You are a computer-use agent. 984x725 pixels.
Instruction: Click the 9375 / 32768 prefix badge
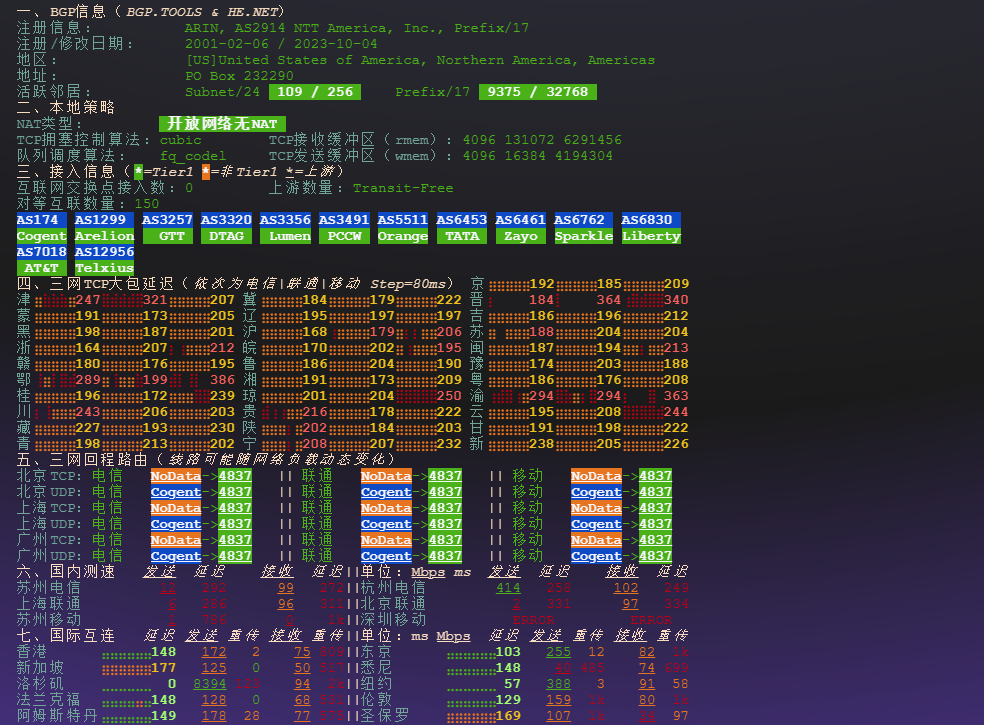[537, 92]
